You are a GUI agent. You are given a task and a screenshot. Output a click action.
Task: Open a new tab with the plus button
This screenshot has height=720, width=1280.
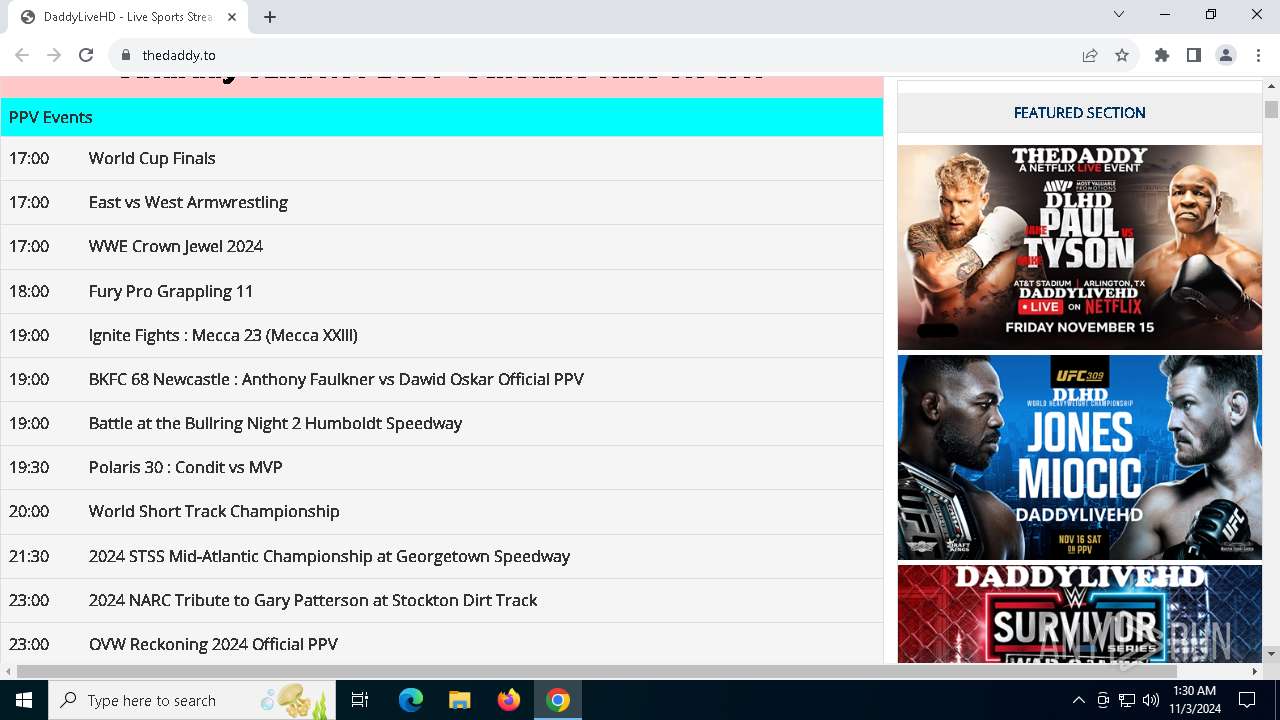tap(270, 16)
